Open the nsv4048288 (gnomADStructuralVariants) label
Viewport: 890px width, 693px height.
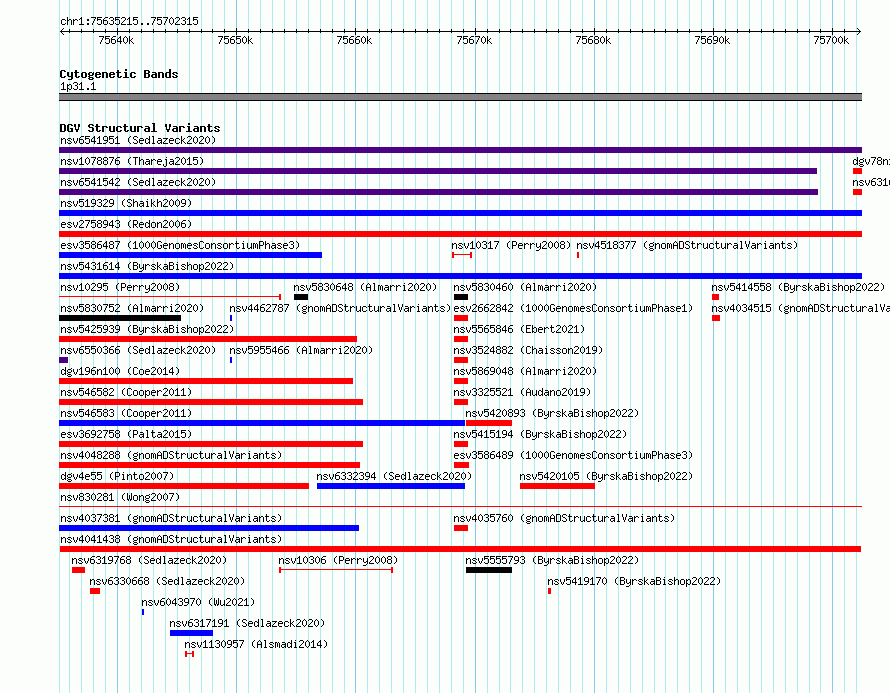(x=171, y=455)
